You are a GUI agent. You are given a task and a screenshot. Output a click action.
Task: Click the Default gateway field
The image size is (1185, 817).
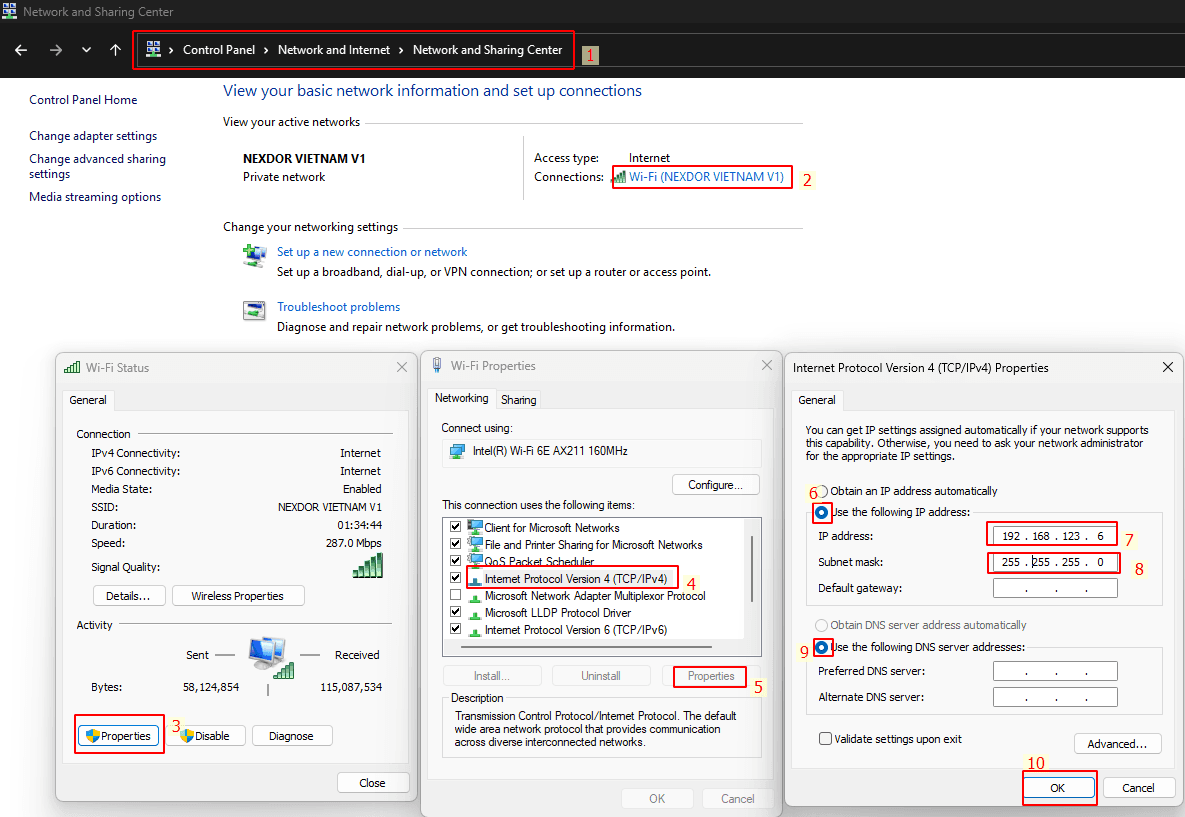click(x=1055, y=588)
